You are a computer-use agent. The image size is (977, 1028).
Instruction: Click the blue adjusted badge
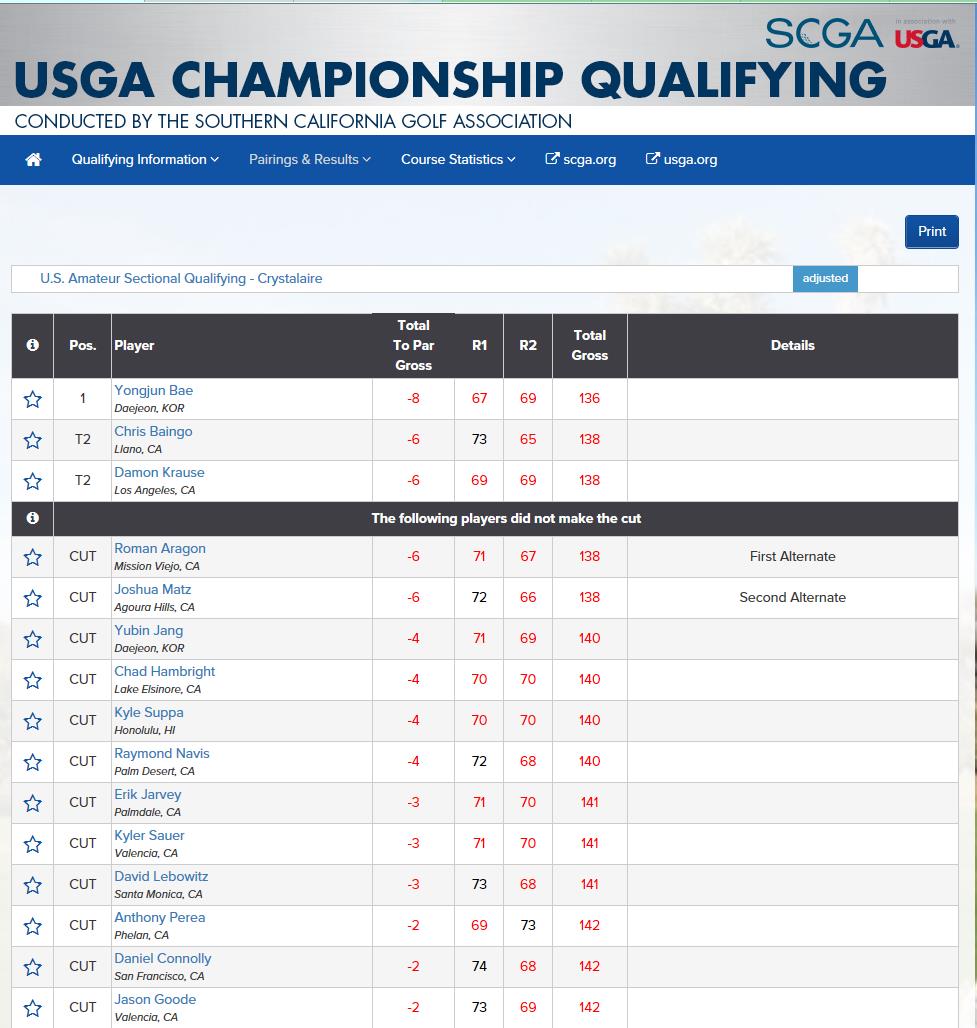pos(825,279)
